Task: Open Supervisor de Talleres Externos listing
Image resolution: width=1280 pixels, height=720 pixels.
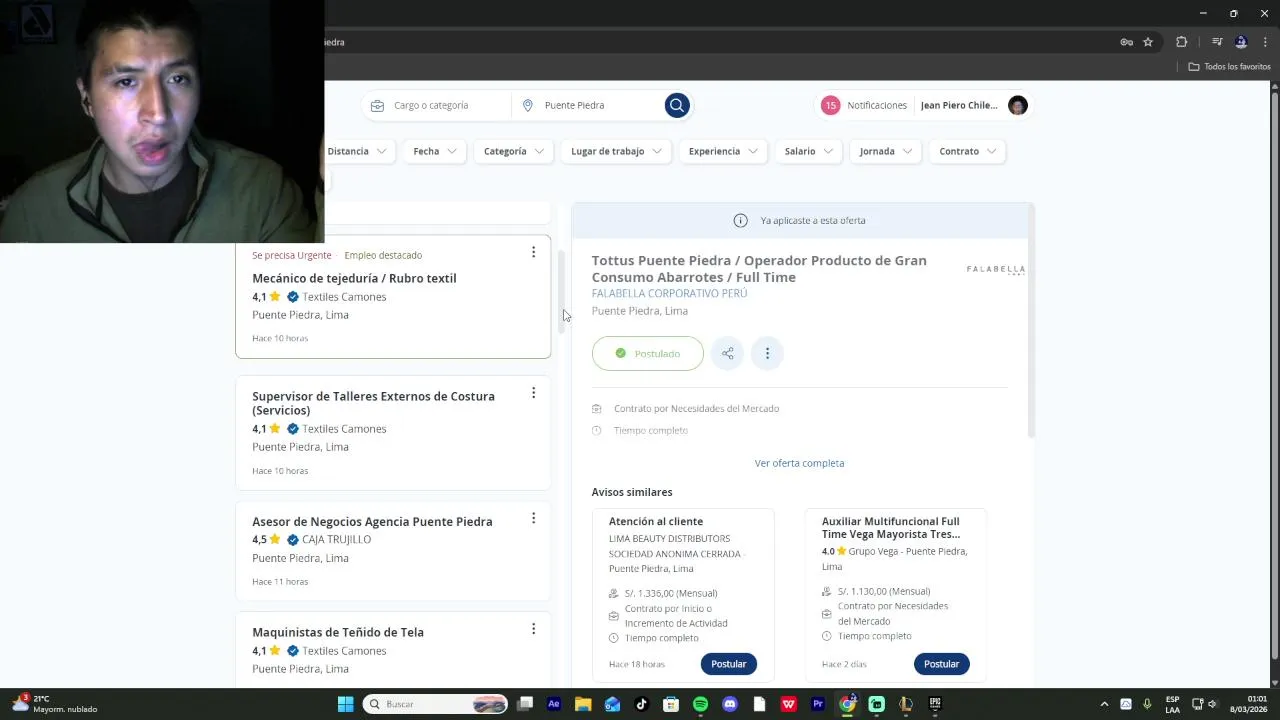Action: 373,403
